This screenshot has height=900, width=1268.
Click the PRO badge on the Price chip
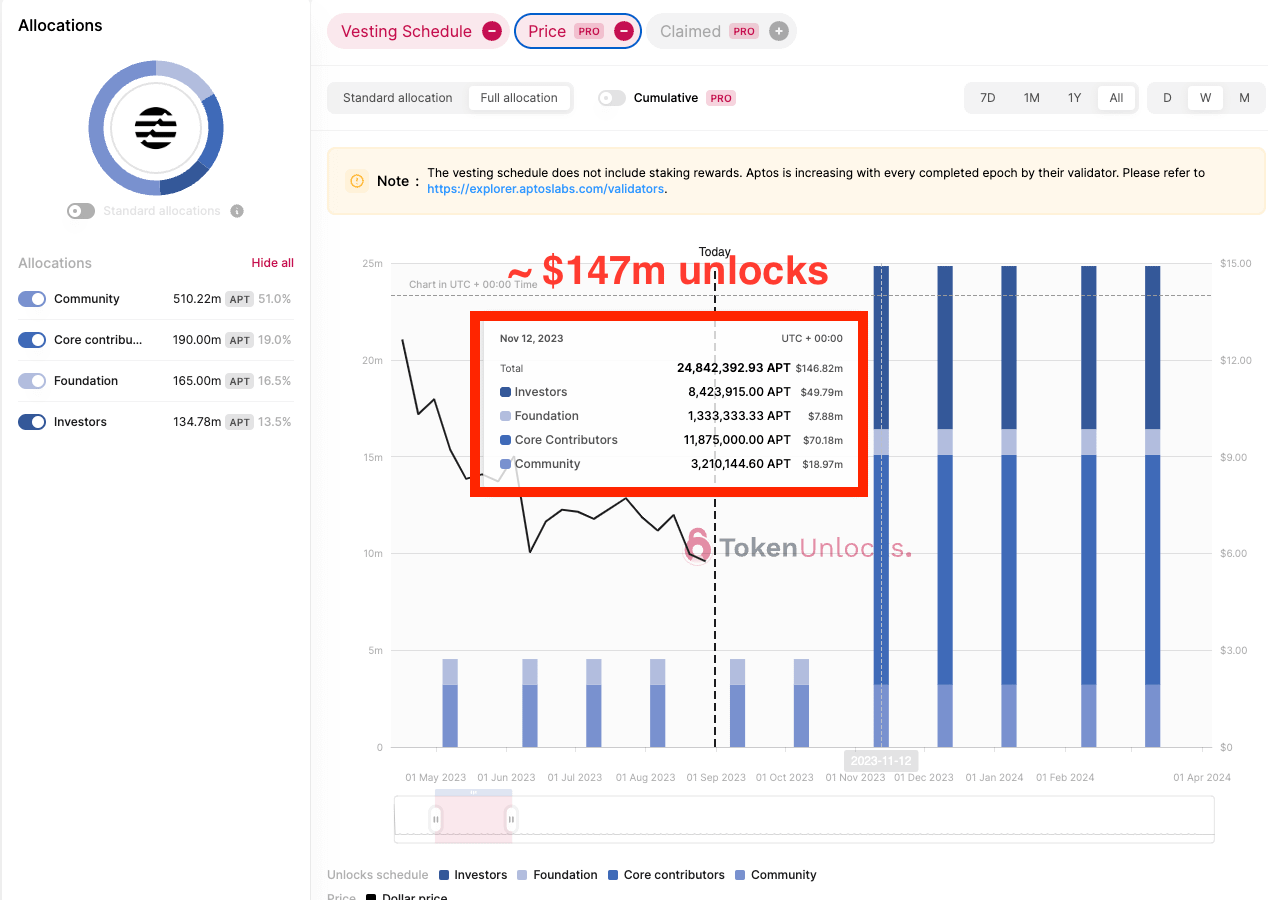click(x=589, y=31)
